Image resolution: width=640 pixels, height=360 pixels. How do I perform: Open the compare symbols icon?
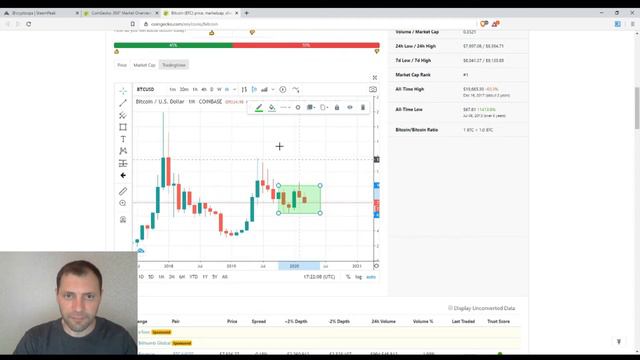244,89
